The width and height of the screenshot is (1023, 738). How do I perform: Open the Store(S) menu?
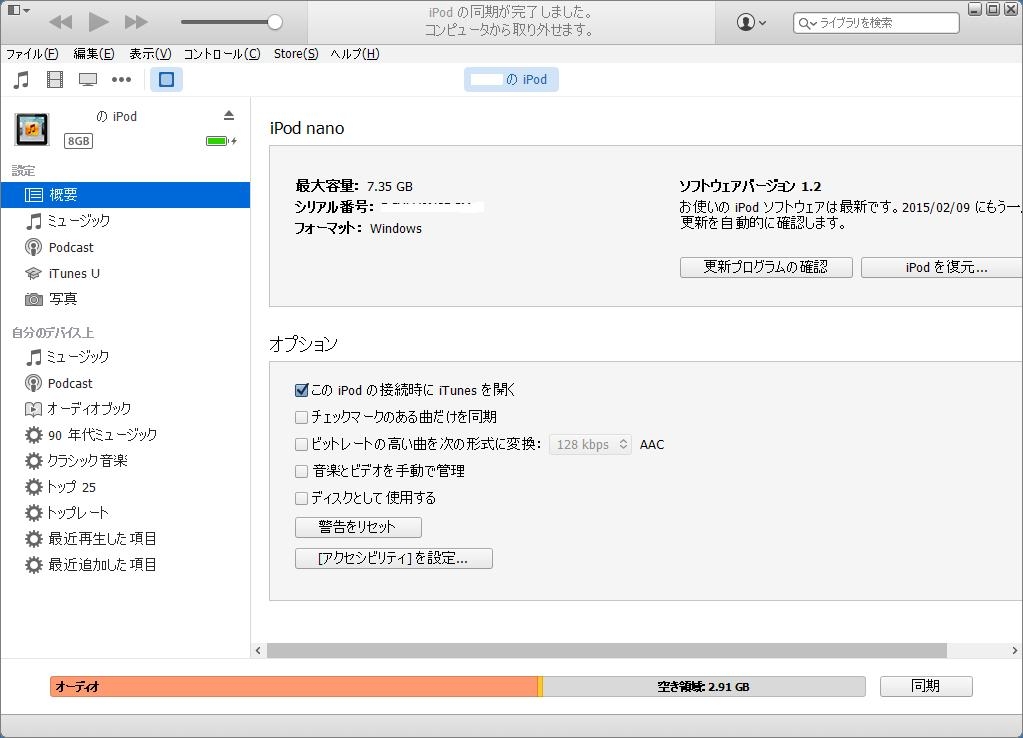point(296,54)
